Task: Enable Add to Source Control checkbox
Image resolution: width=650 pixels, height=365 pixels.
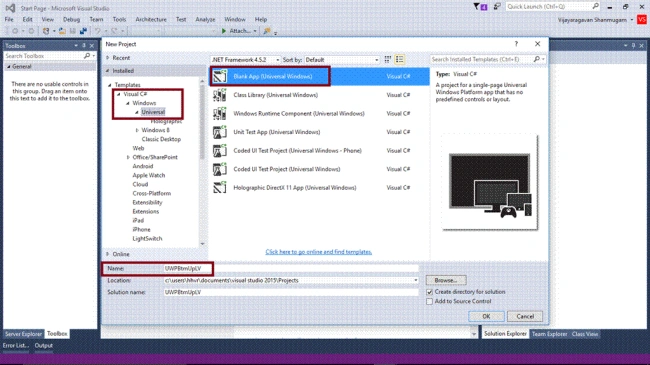Action: (429, 302)
